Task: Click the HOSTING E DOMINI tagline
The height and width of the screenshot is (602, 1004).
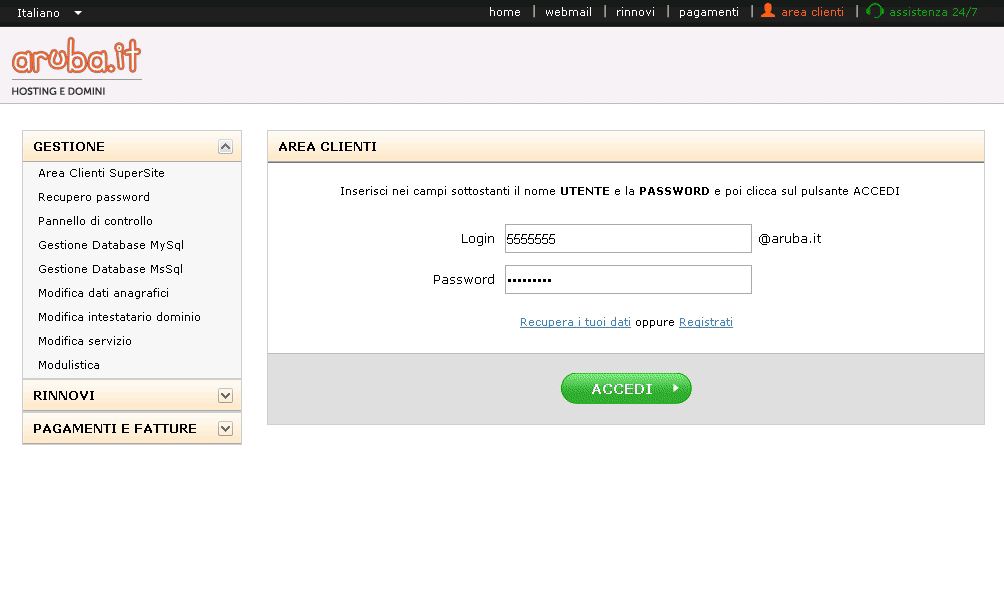Action: pyautogui.click(x=58, y=92)
